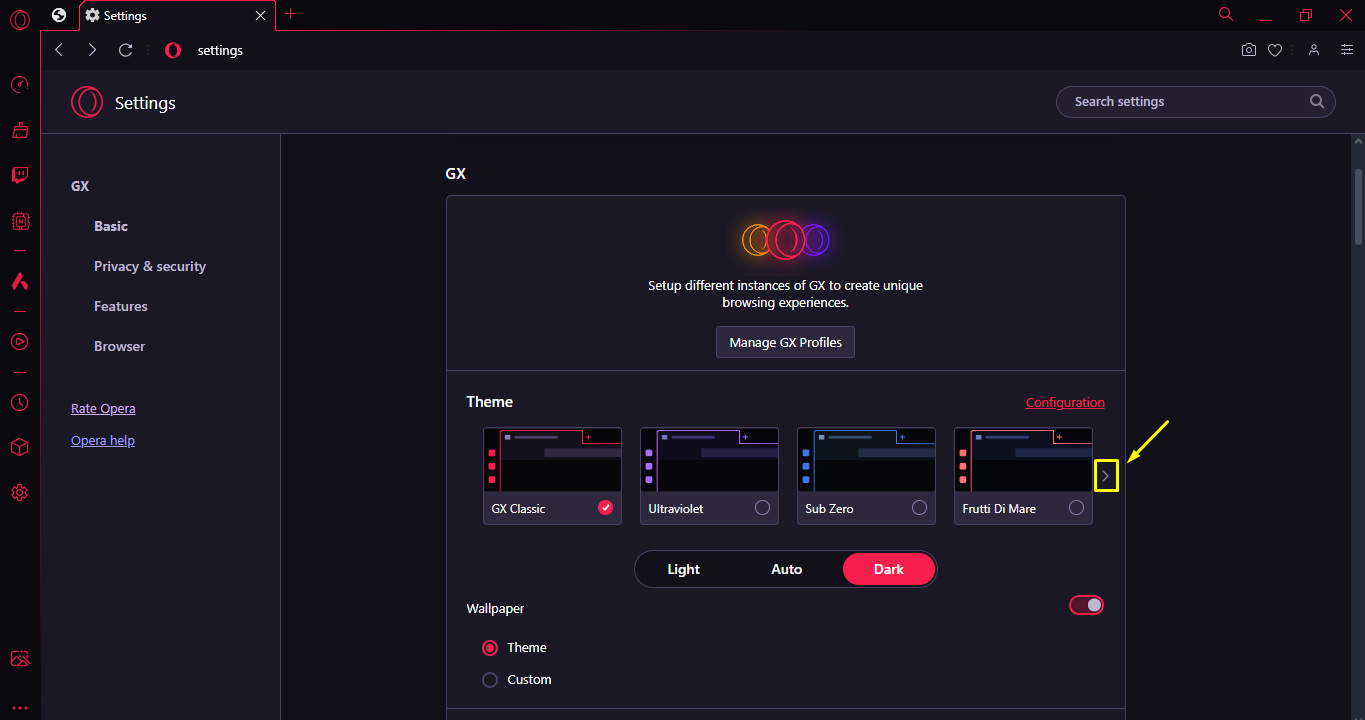Image resolution: width=1365 pixels, height=720 pixels.
Task: Open Privacy & security settings
Action: [x=150, y=266]
